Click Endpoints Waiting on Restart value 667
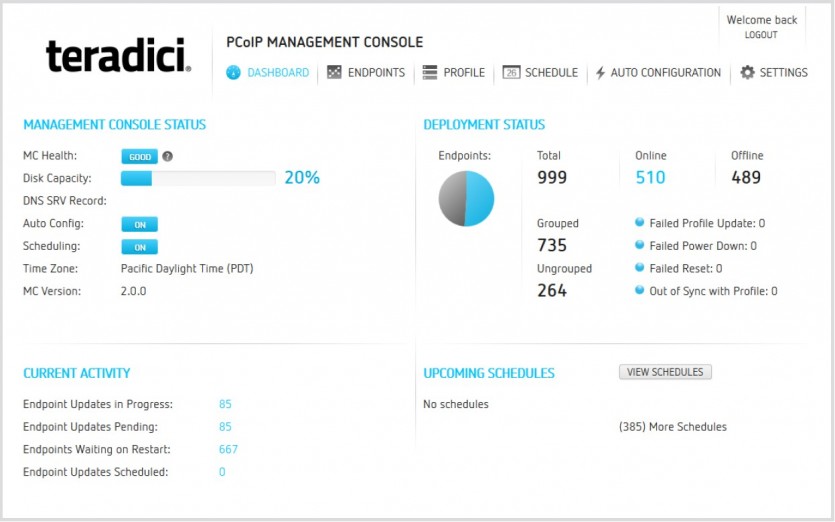 click(x=228, y=449)
